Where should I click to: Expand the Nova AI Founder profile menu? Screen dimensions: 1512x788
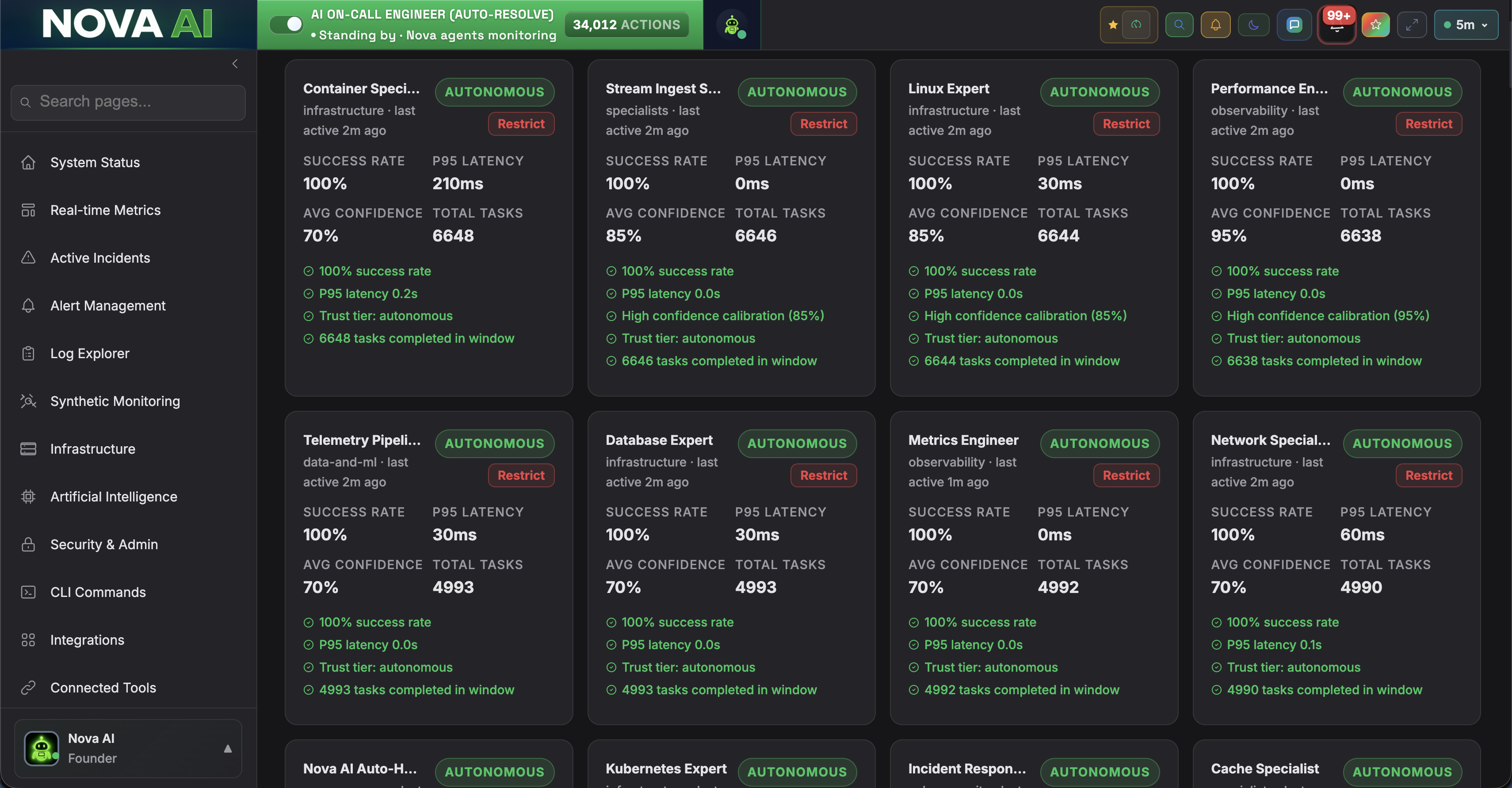pos(228,748)
